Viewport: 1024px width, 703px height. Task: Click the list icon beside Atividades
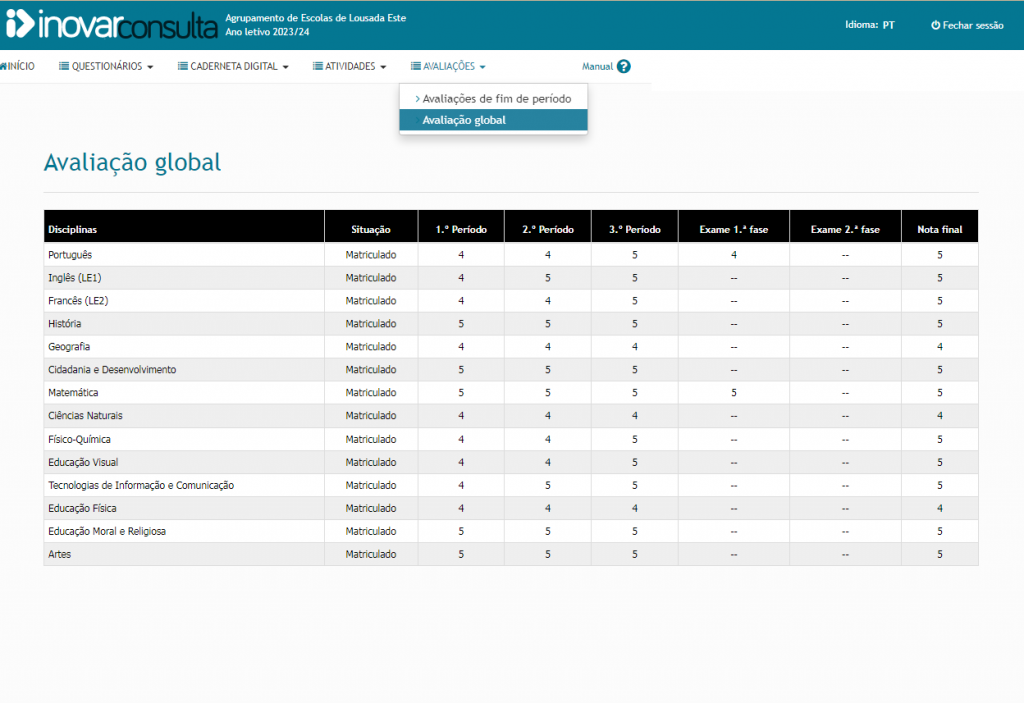pyautogui.click(x=317, y=66)
